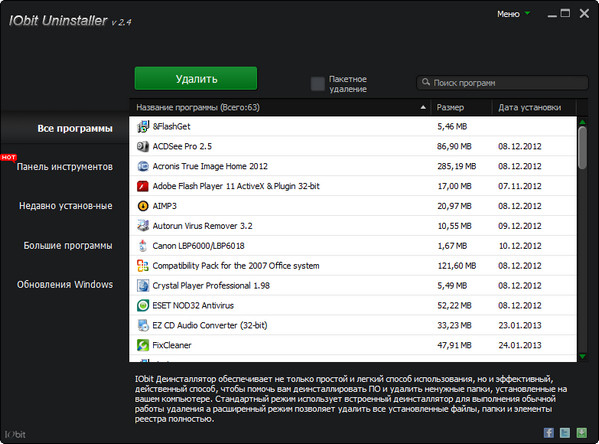Screen dimensions: 599x444
Task: Select the 8FlashGet row name
Action: pyautogui.click(x=172, y=126)
